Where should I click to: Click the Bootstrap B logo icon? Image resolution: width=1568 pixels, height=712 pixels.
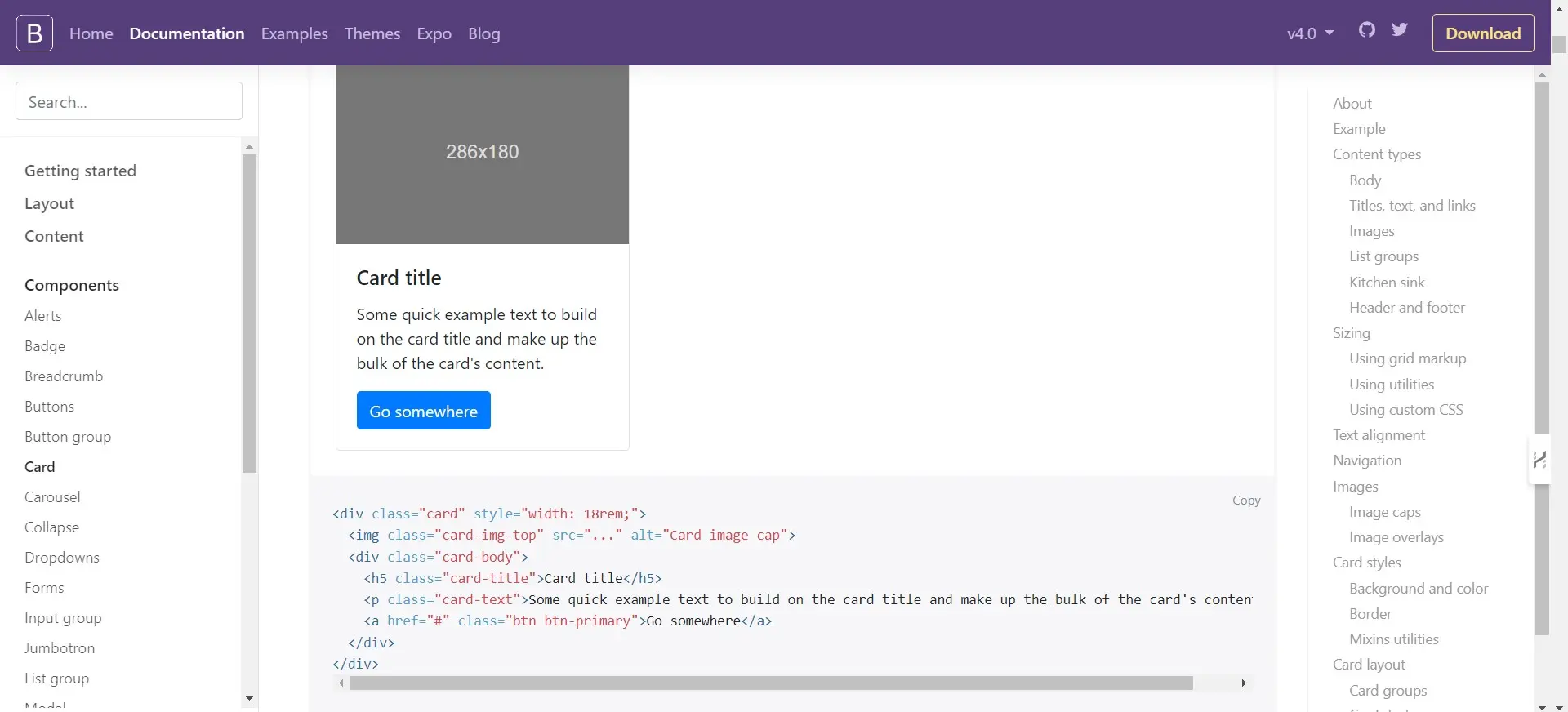coord(34,33)
